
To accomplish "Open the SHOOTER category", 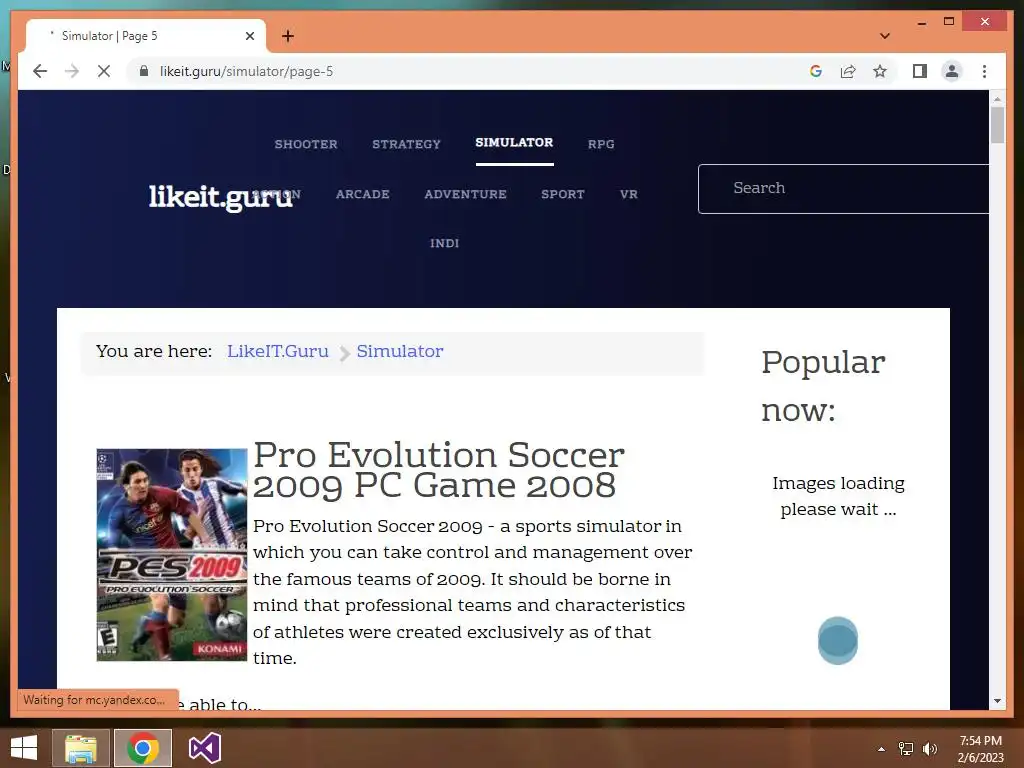I will tap(306, 144).
